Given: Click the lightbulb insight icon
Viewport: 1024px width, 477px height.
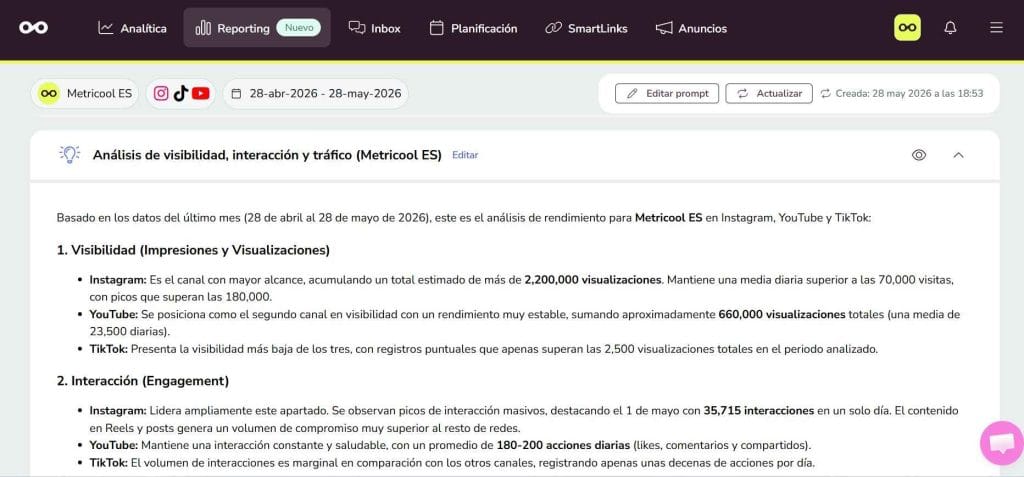Looking at the screenshot, I should click(x=70, y=154).
